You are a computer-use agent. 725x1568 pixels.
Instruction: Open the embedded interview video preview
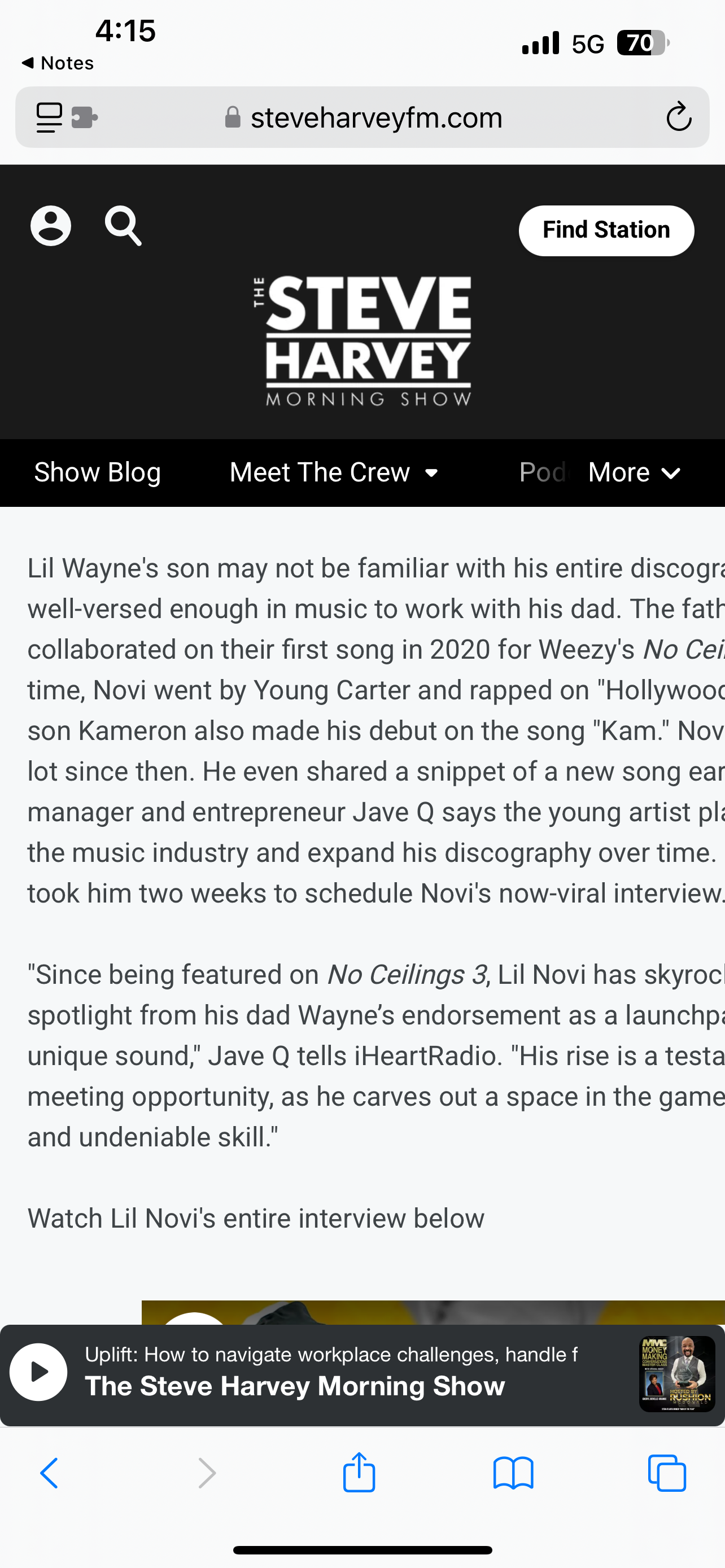click(x=433, y=1312)
